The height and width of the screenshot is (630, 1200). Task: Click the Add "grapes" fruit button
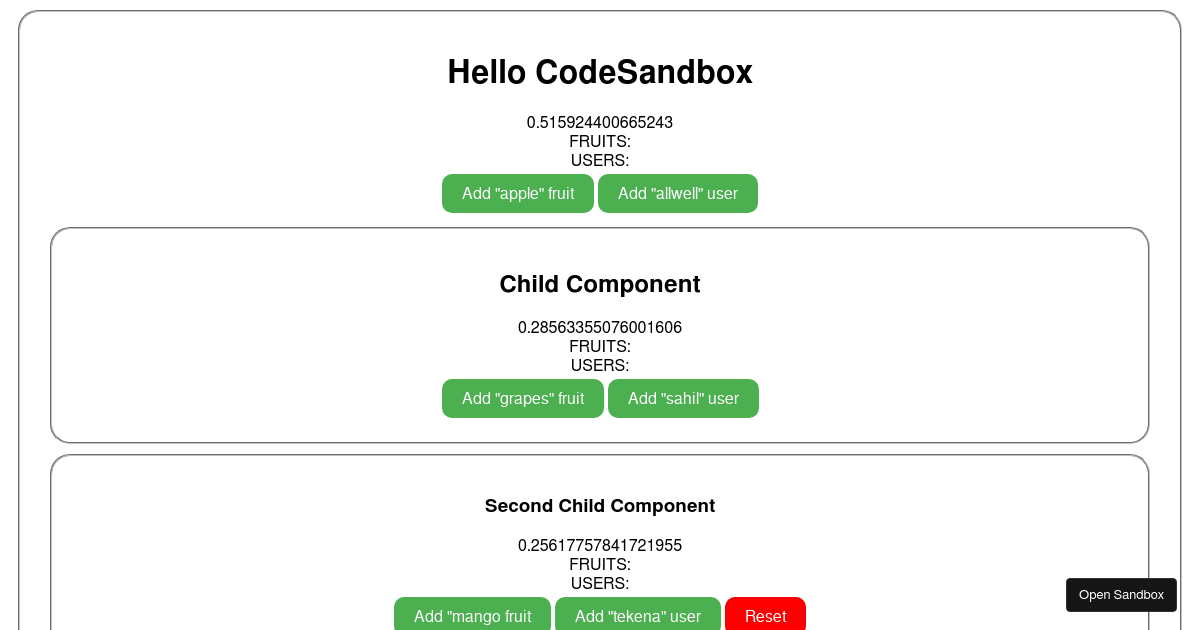click(x=523, y=398)
